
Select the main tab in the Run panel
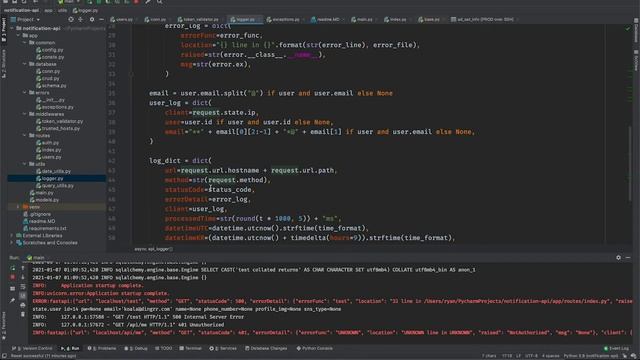click(x=36, y=258)
